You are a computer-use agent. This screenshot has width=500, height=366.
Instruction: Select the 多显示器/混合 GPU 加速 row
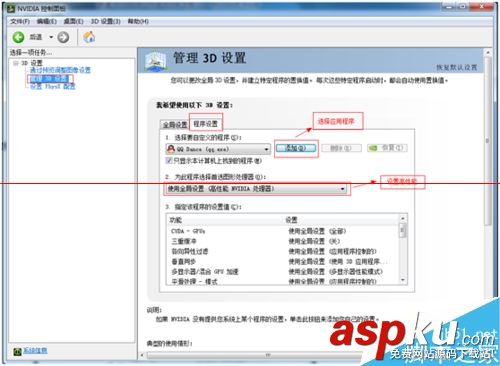click(x=283, y=272)
